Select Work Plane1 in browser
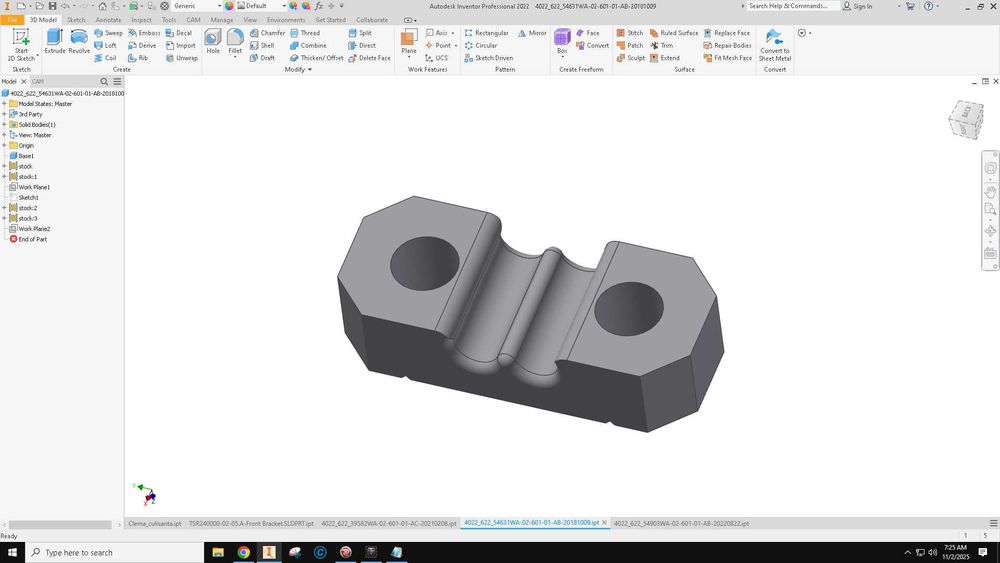Viewport: 1000px width, 563px height. coord(29,187)
